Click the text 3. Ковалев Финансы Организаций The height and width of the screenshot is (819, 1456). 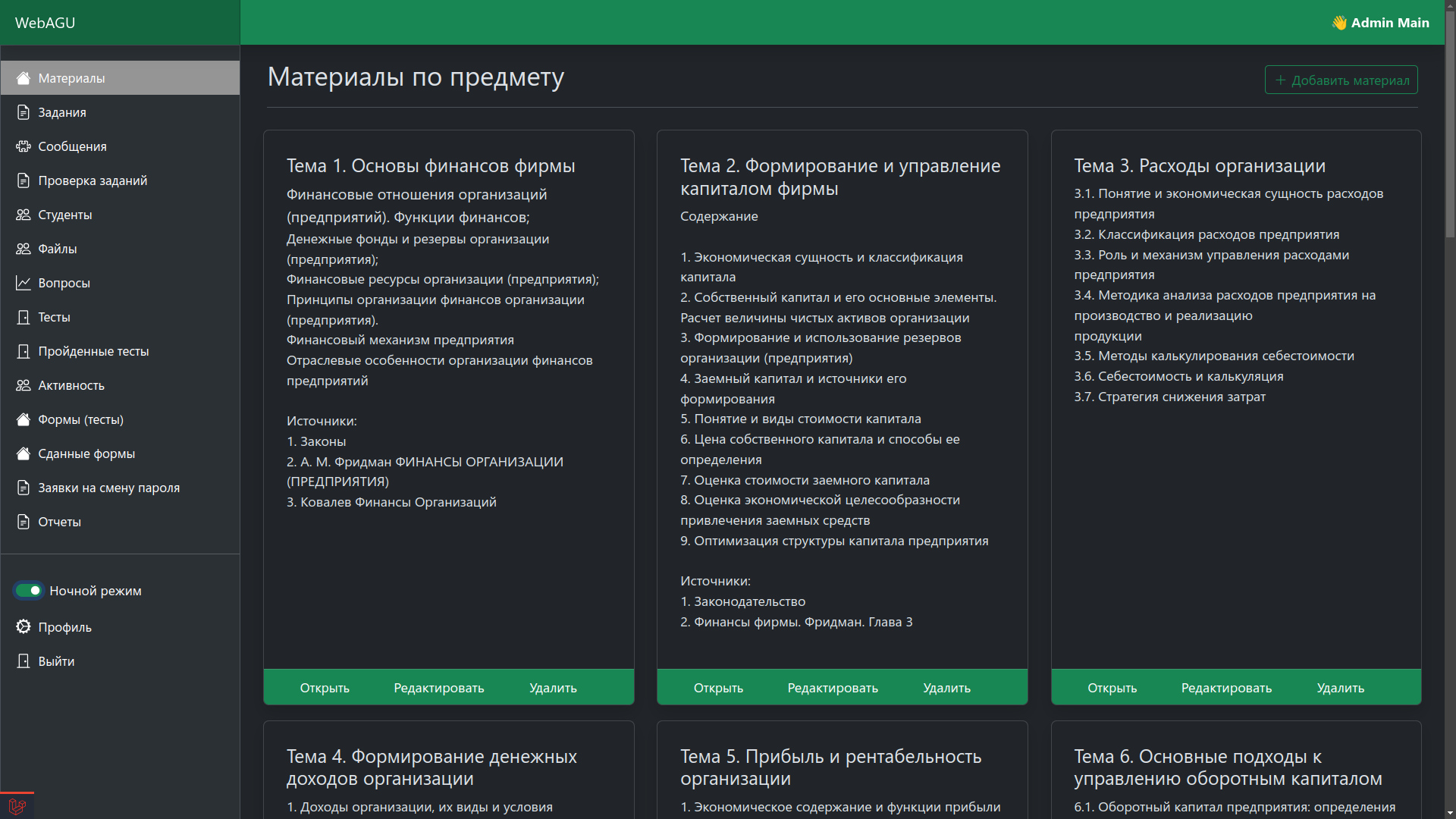click(391, 502)
